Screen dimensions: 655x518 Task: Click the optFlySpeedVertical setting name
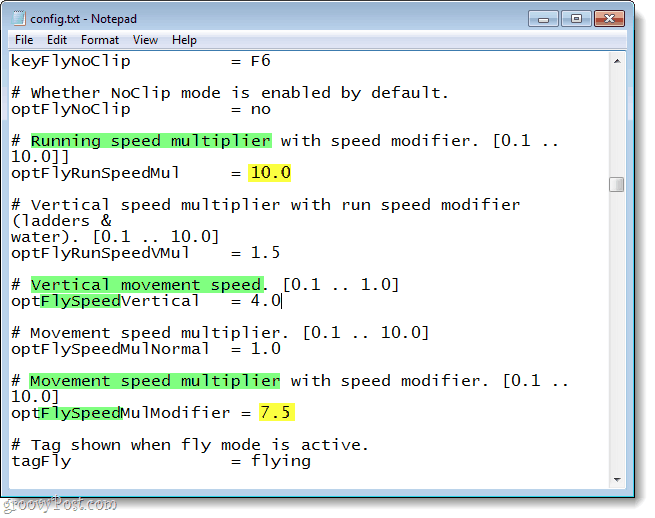coord(105,301)
